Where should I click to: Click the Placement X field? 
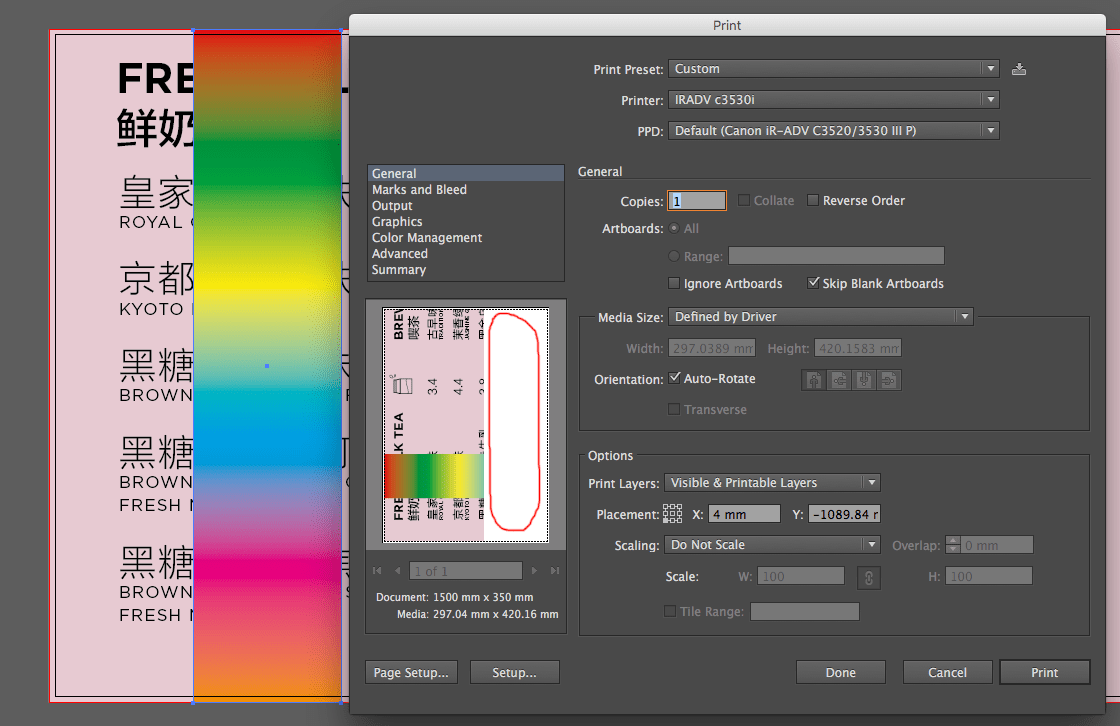(744, 514)
